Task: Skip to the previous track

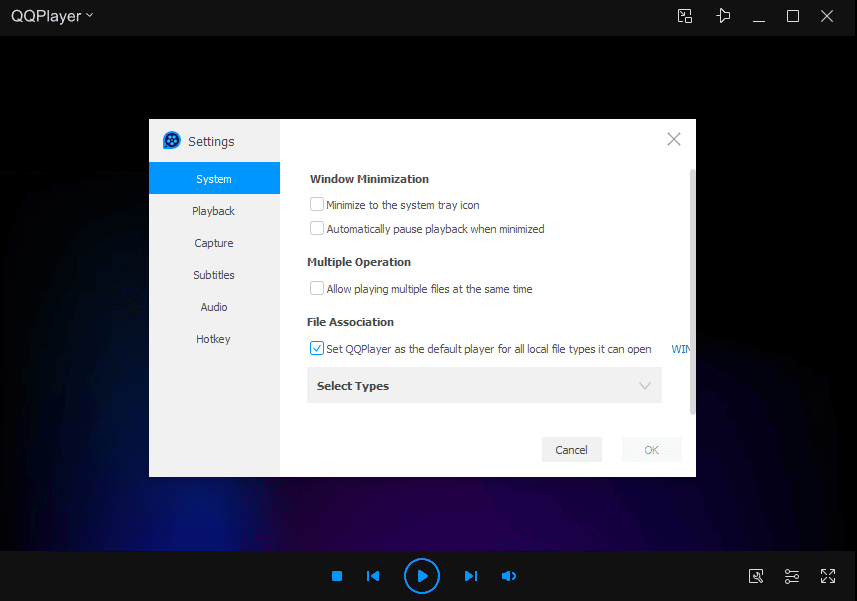Action: [373, 576]
